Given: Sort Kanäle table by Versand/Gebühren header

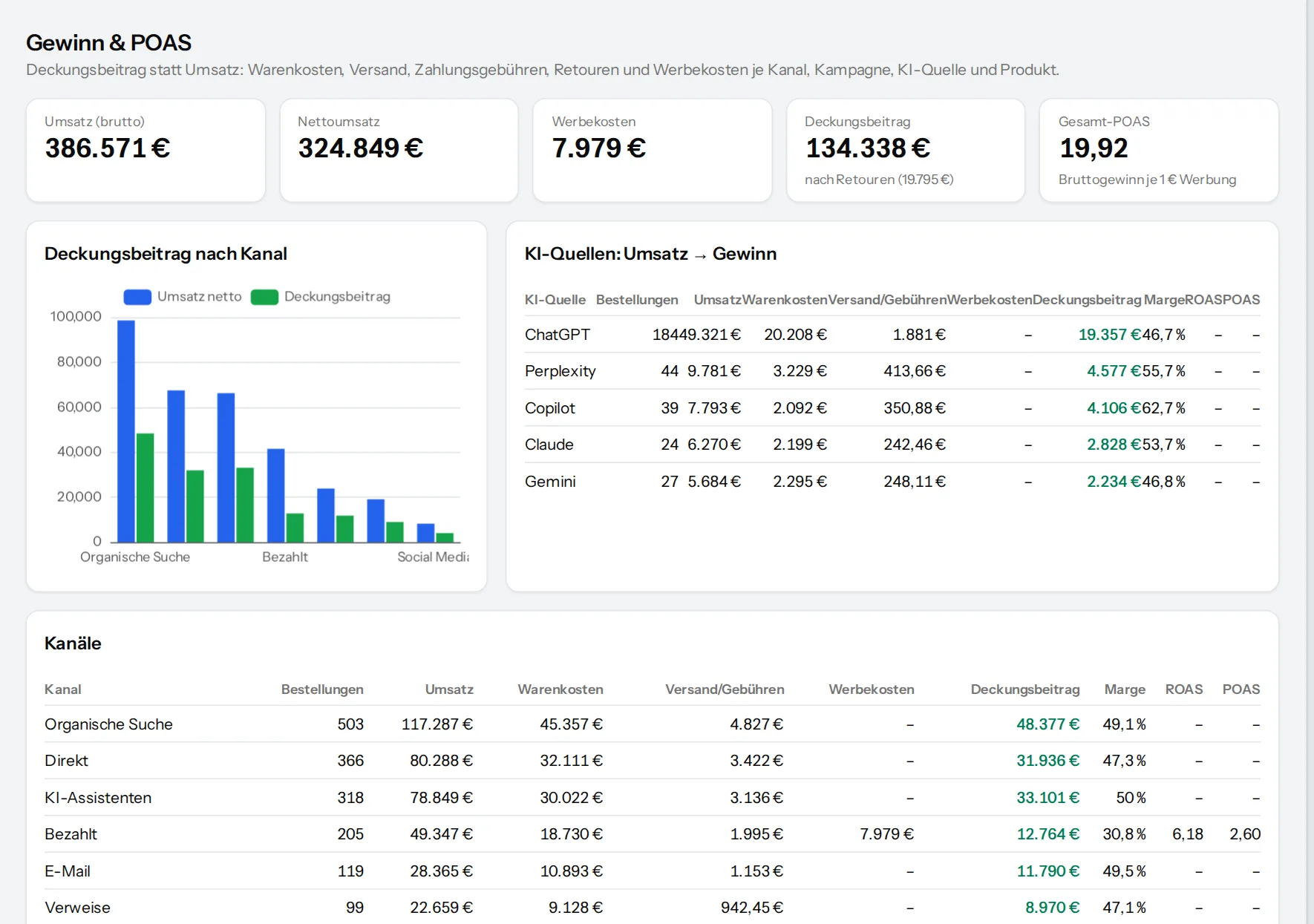Looking at the screenshot, I should [725, 689].
